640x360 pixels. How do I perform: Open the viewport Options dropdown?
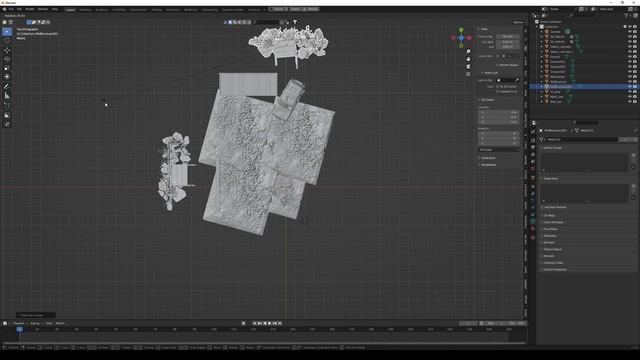pyautogui.click(x=518, y=22)
